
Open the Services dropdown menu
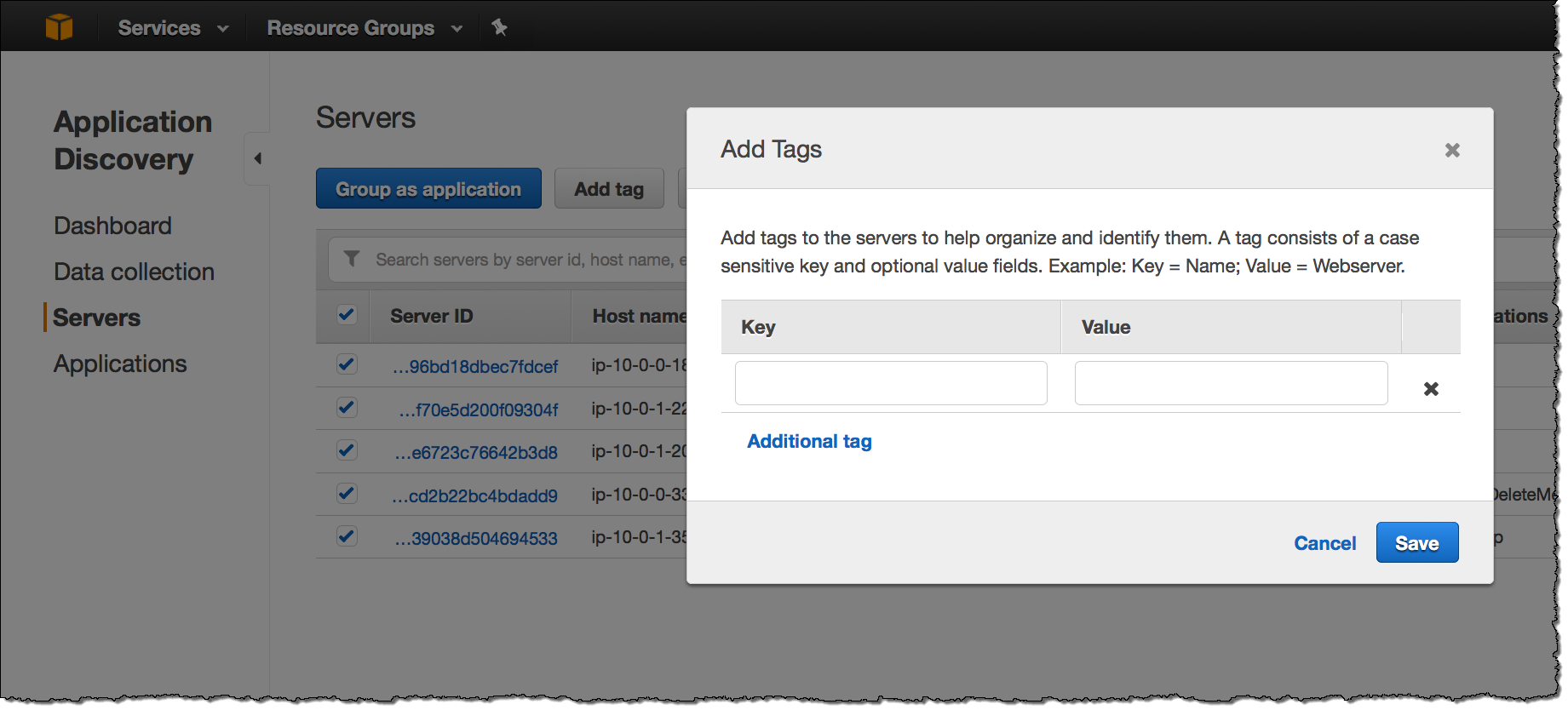pyautogui.click(x=172, y=28)
